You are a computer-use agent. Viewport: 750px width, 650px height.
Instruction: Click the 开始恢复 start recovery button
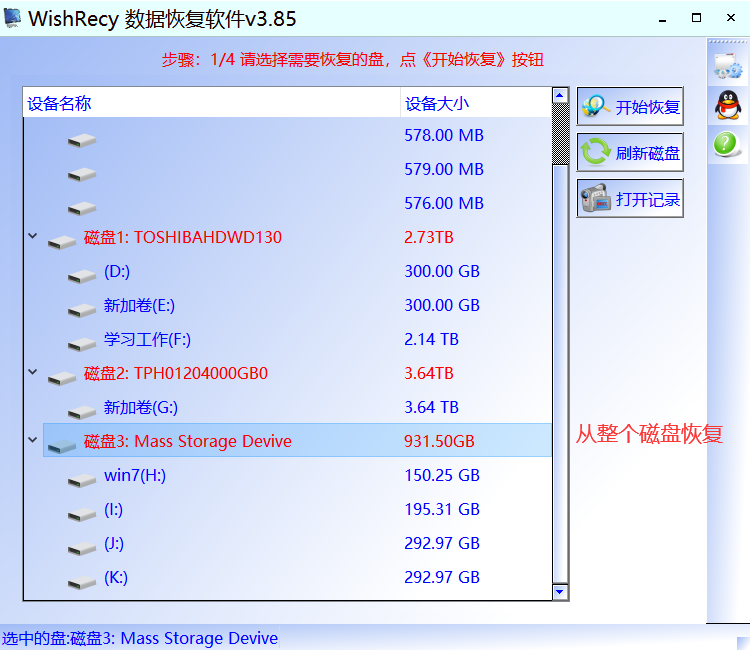[x=630, y=106]
